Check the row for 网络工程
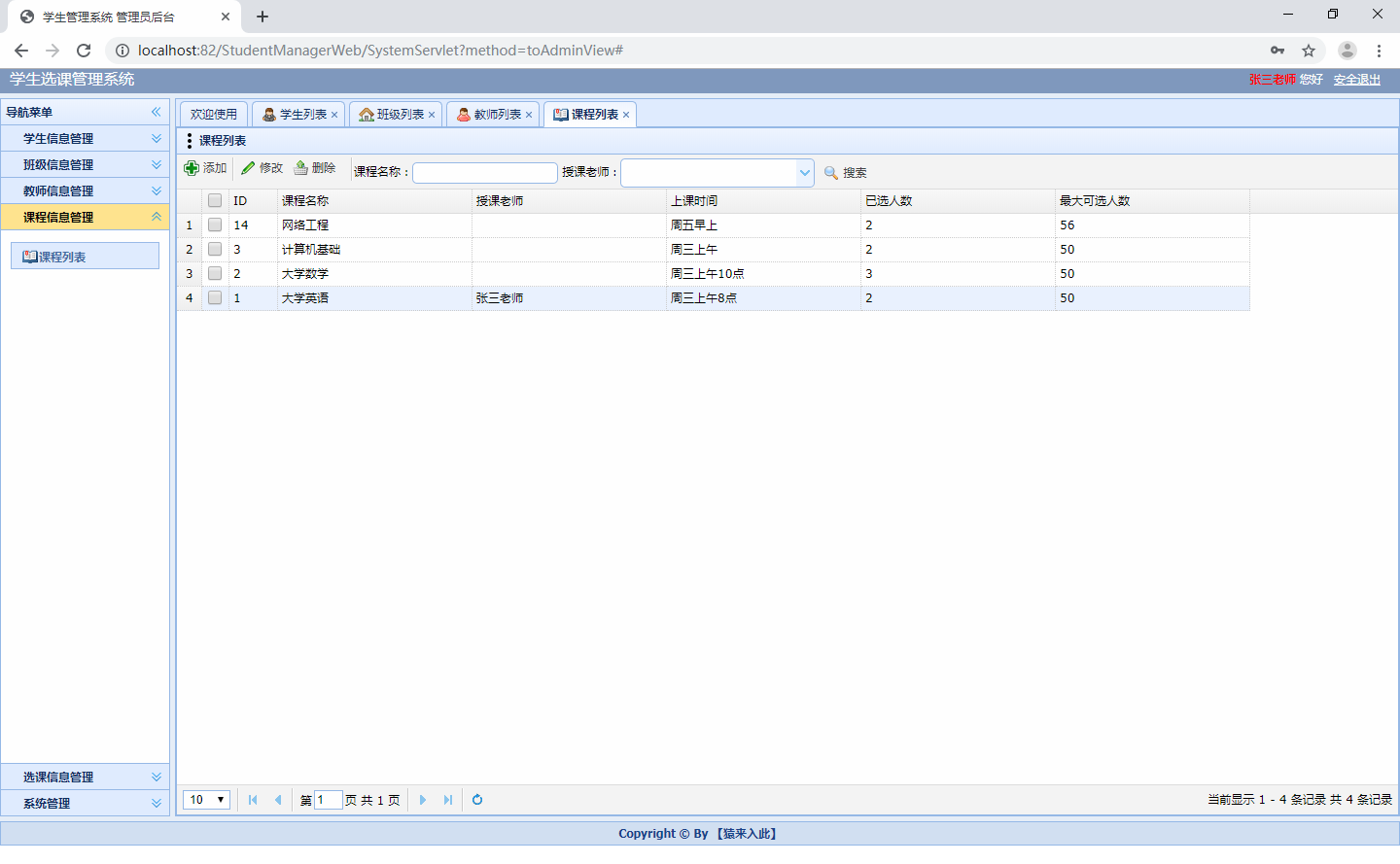Screen dimensions: 1400x864 point(215,225)
